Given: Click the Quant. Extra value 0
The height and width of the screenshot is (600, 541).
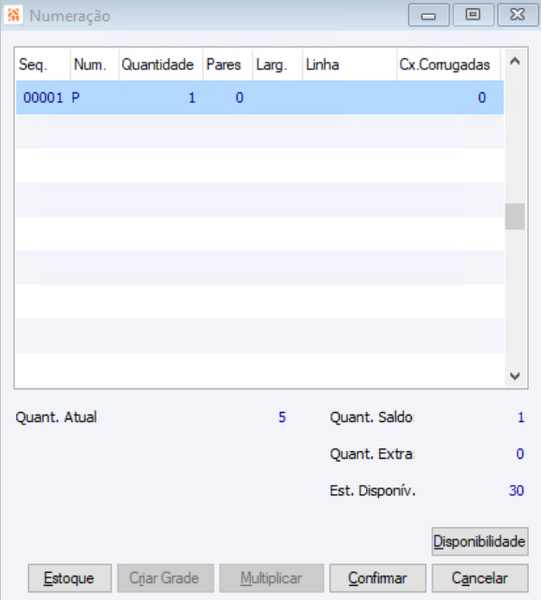Looking at the screenshot, I should coord(520,454).
